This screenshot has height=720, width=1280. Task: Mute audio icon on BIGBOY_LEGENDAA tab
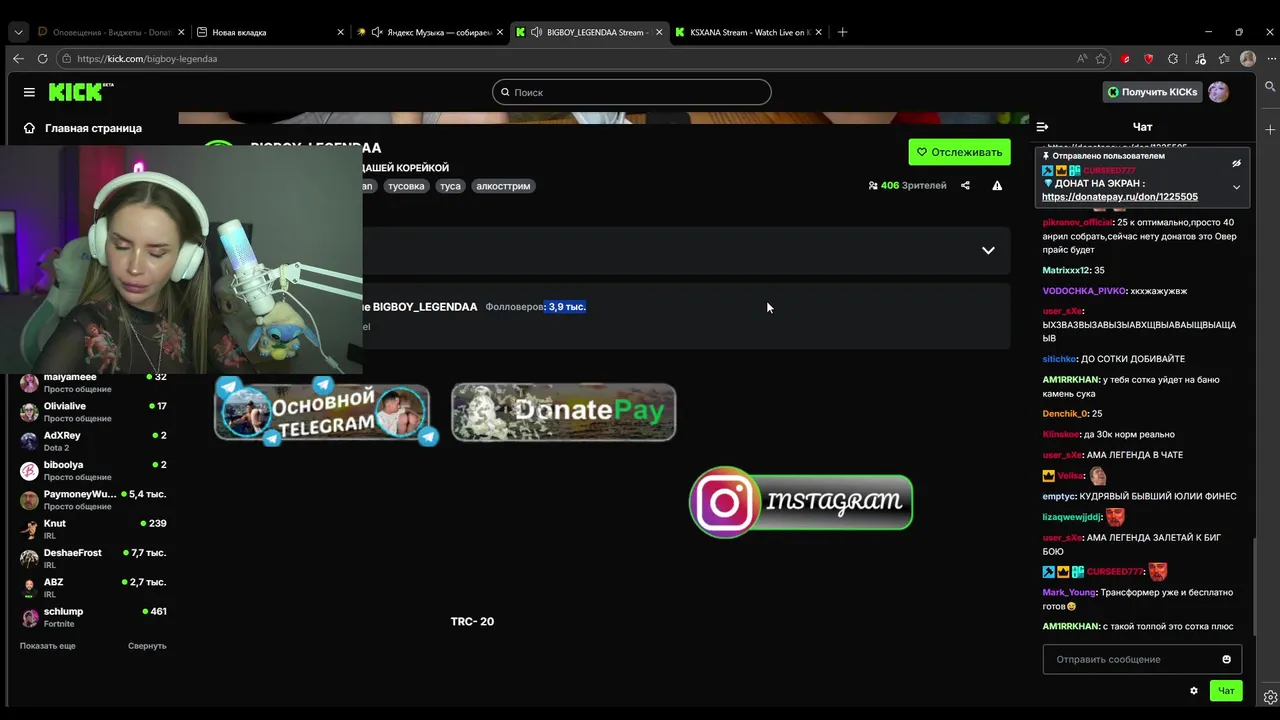point(536,32)
